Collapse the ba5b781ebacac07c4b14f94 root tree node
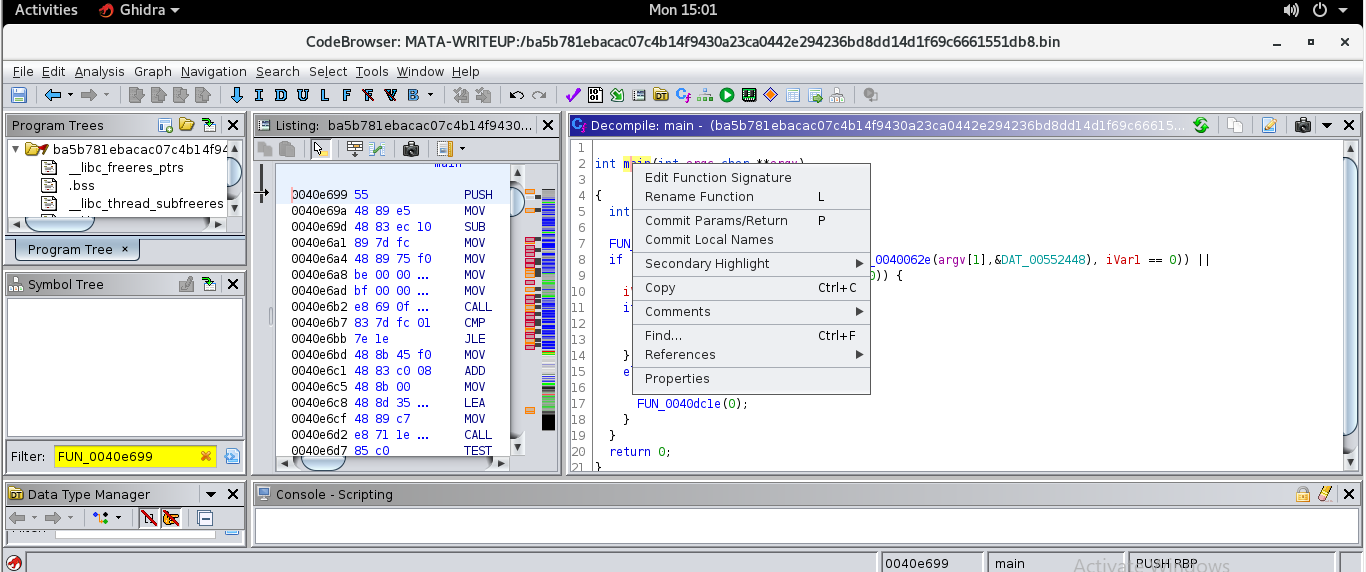Viewport: 1366px width, 572px height. (x=16, y=149)
